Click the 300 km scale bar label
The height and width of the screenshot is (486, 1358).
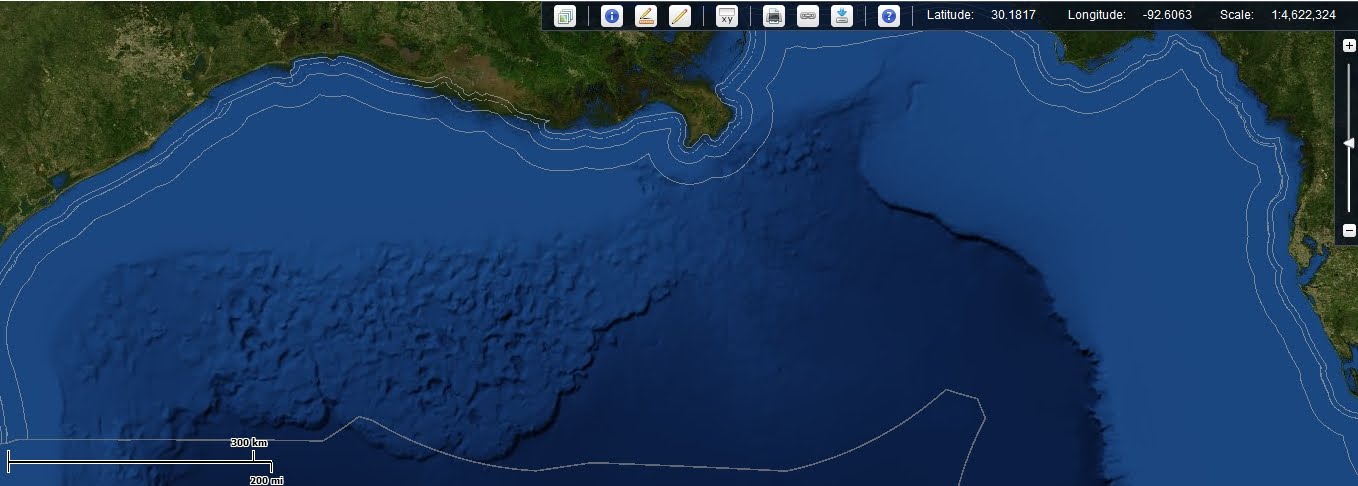point(249,442)
